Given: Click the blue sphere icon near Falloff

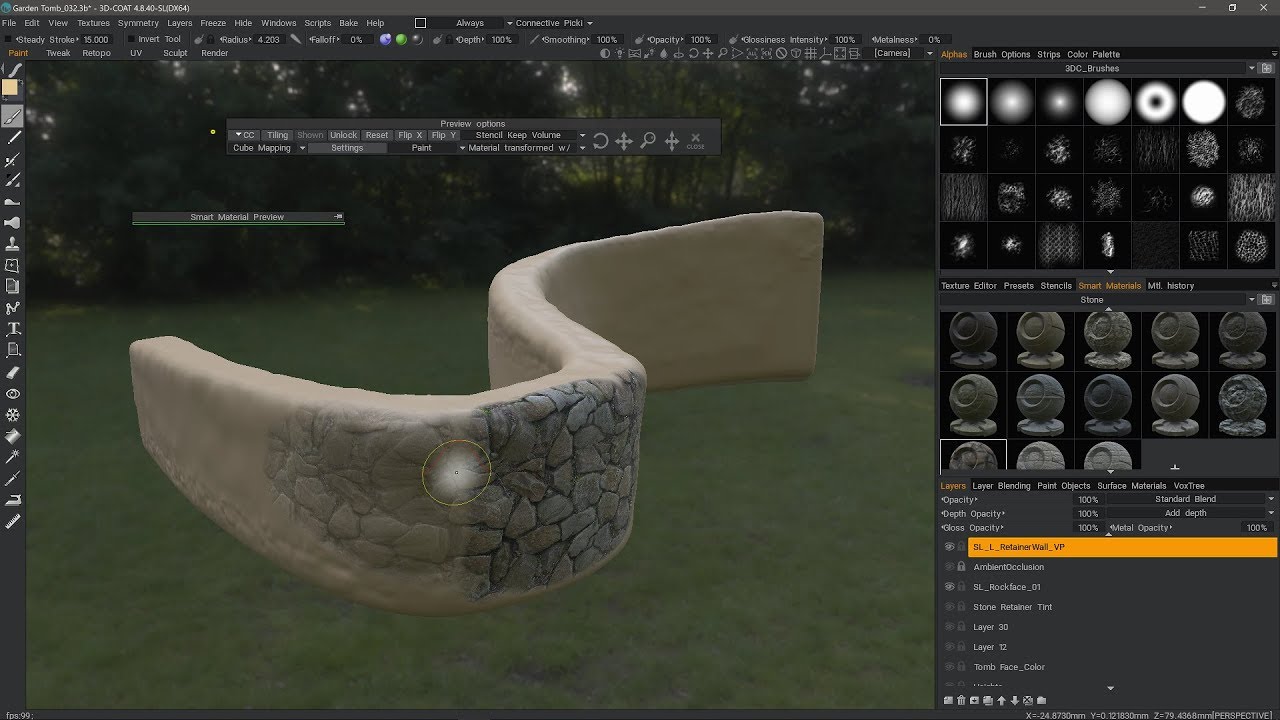Looking at the screenshot, I should (x=385, y=40).
